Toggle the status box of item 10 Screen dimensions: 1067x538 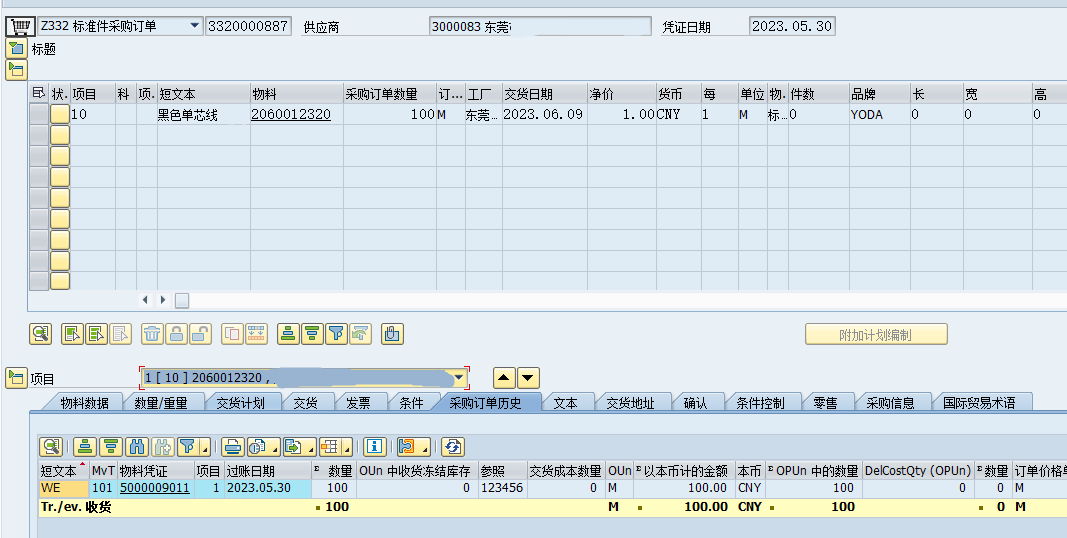pos(60,115)
